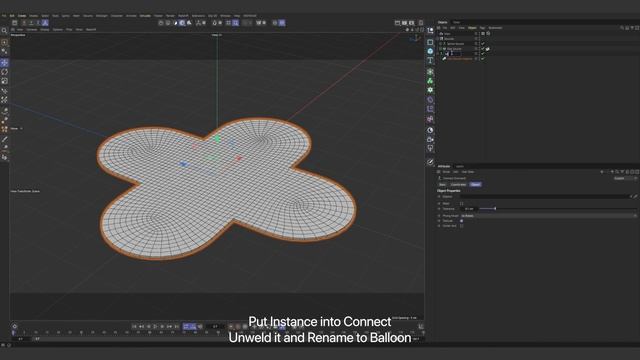
Task: Open the Create menu in main menu bar
Action: [22, 16]
